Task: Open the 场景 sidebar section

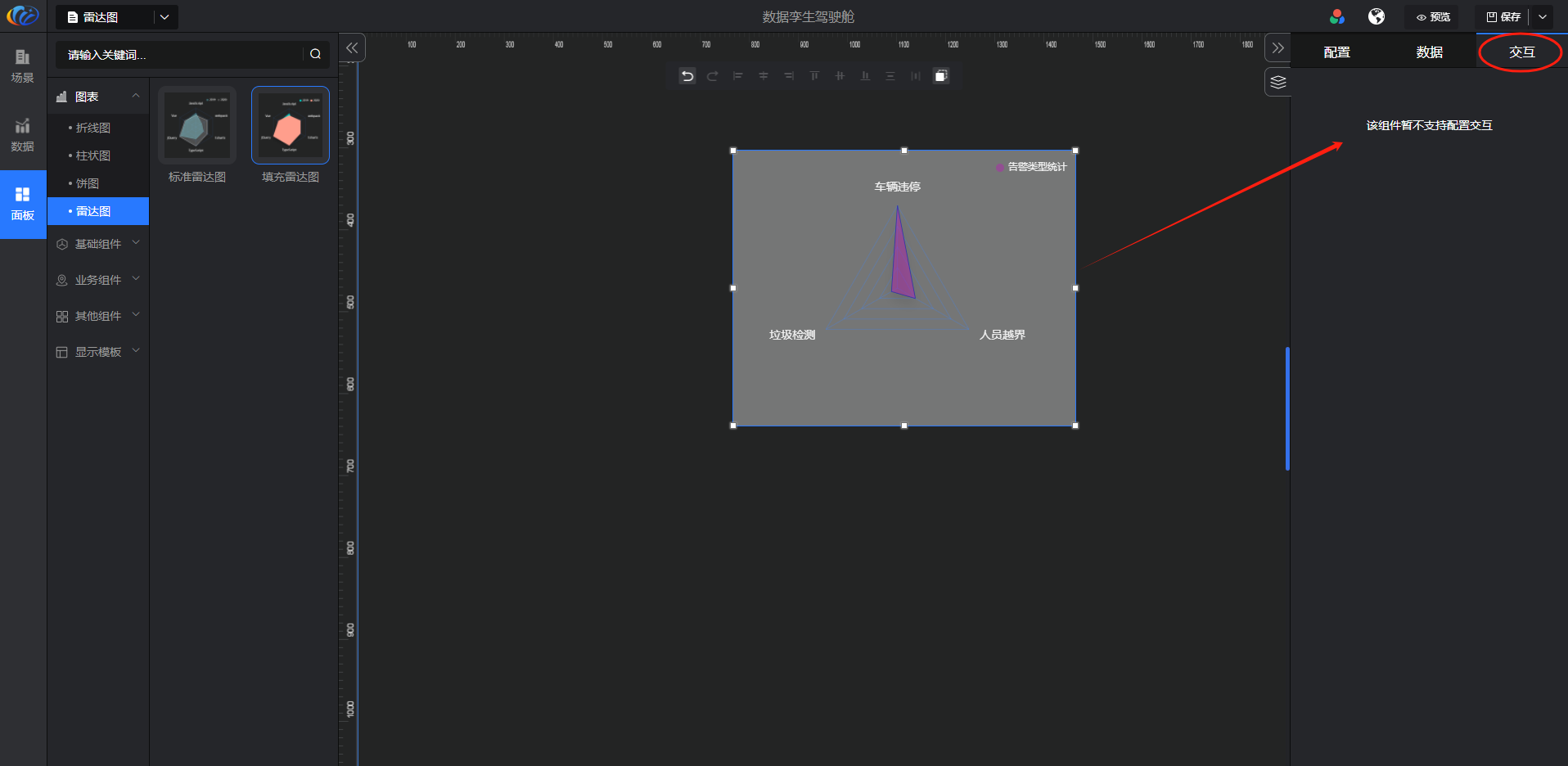Action: [23, 66]
